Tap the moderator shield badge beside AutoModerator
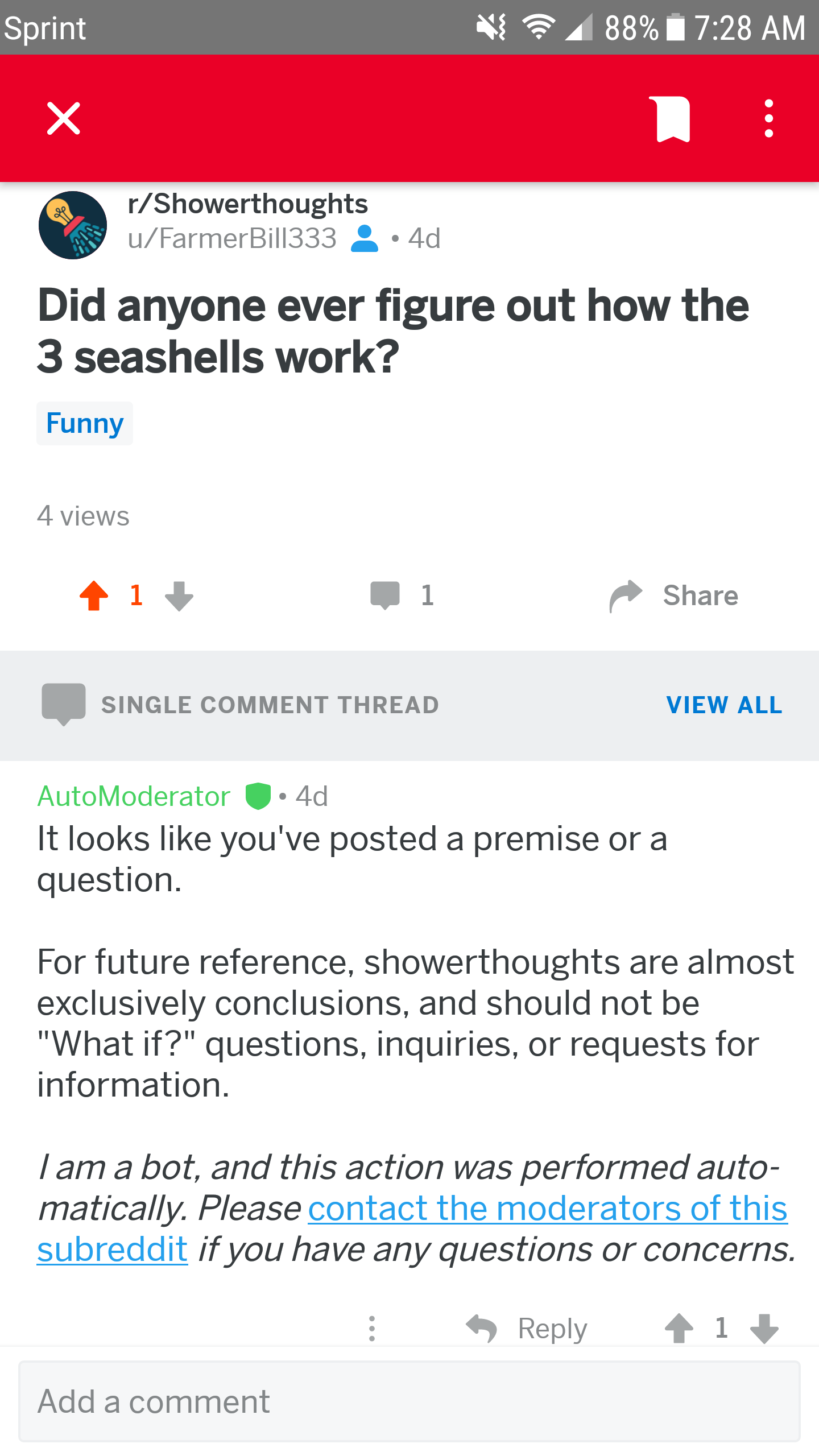The image size is (819, 1456). click(256, 796)
